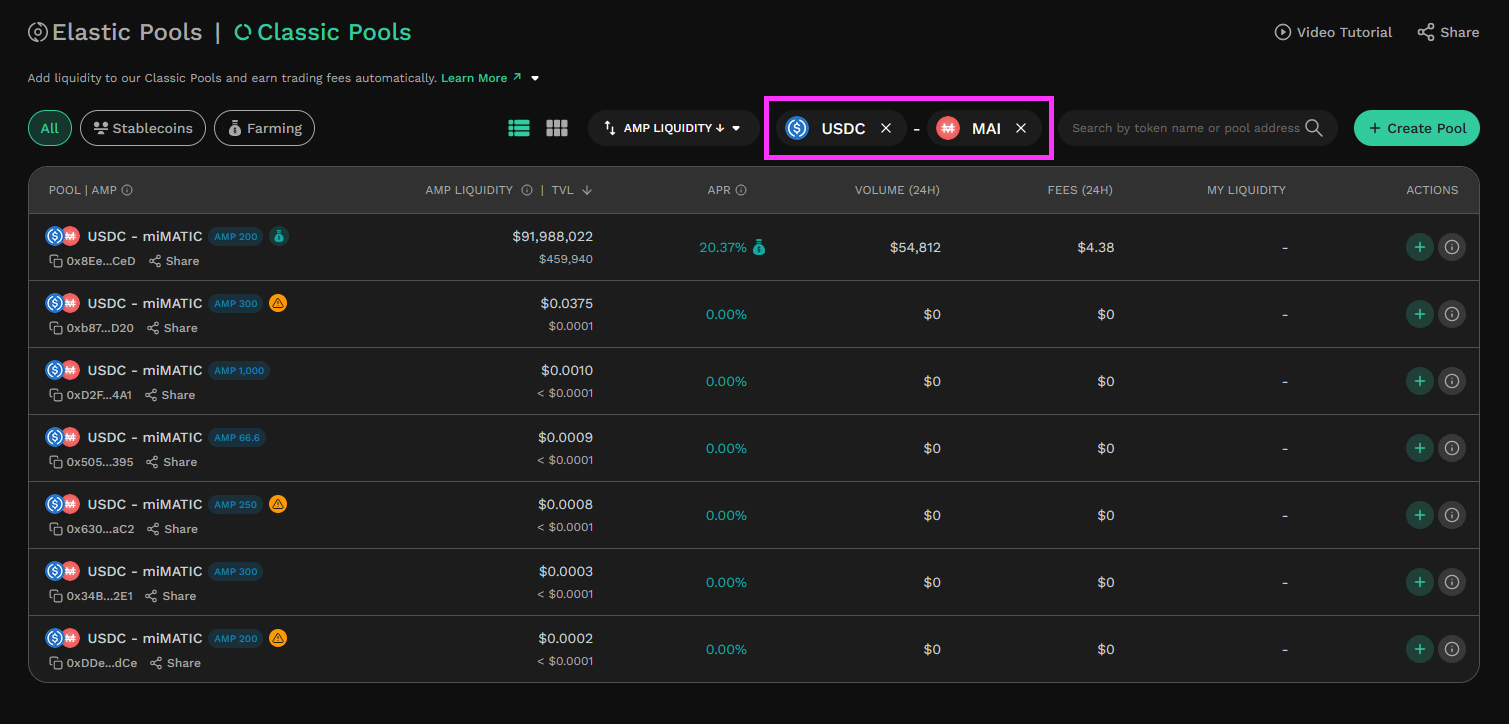
Task: Show the AMP Liquidity column info tooltip
Action: point(526,190)
